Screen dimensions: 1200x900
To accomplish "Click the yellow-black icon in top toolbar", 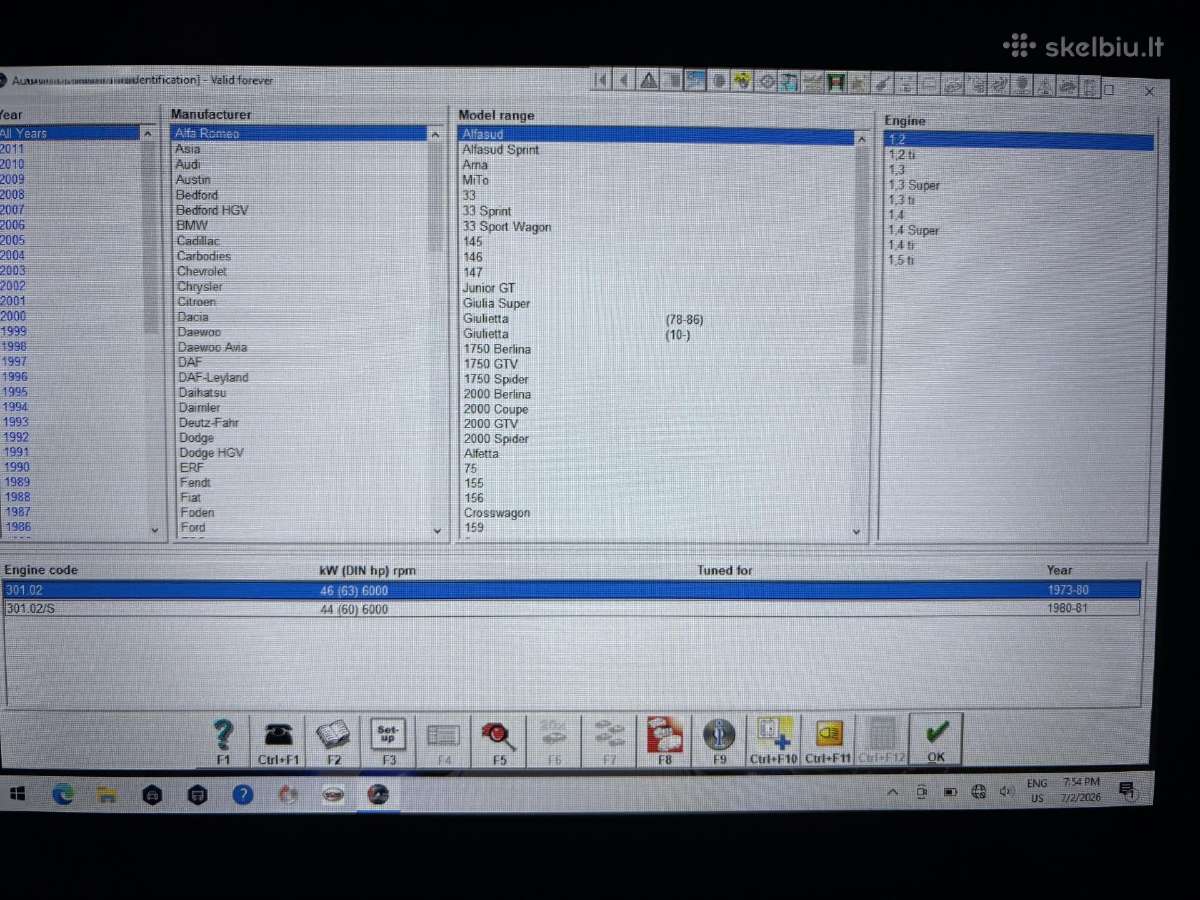I will pos(742,81).
